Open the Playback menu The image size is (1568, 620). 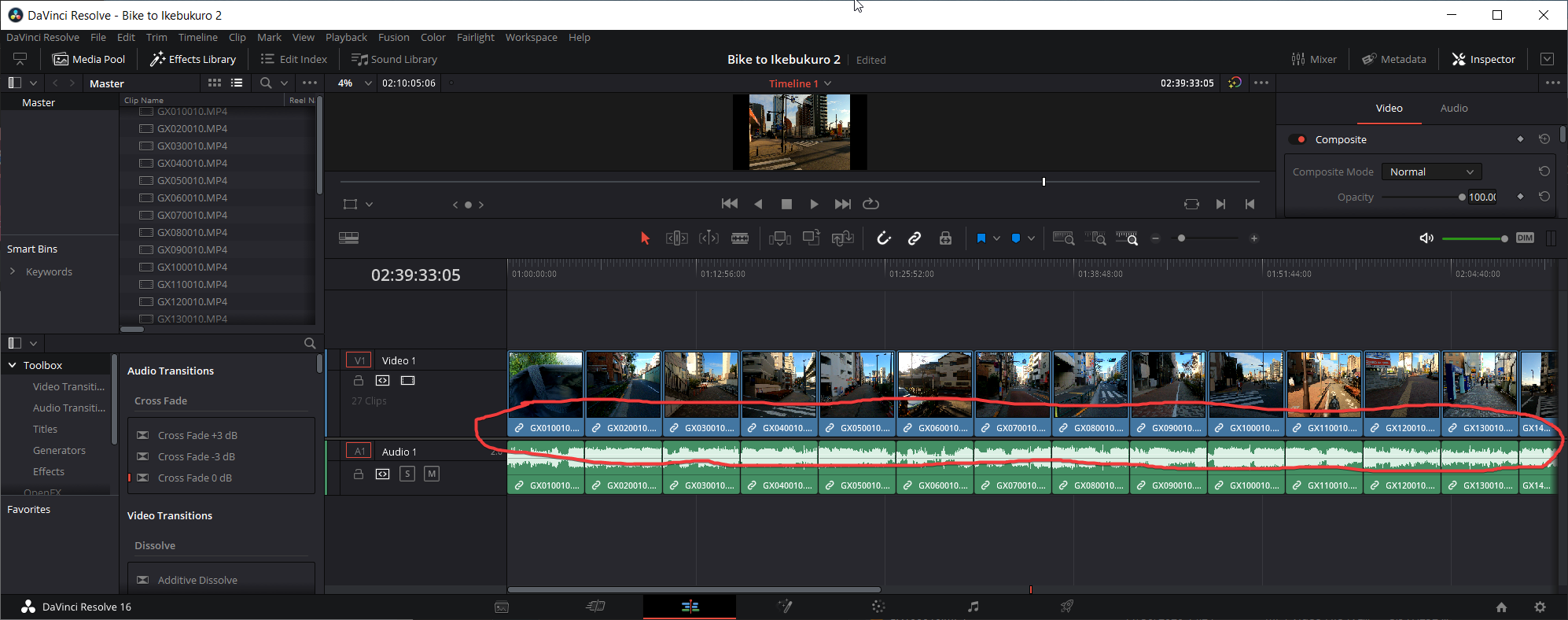346,37
